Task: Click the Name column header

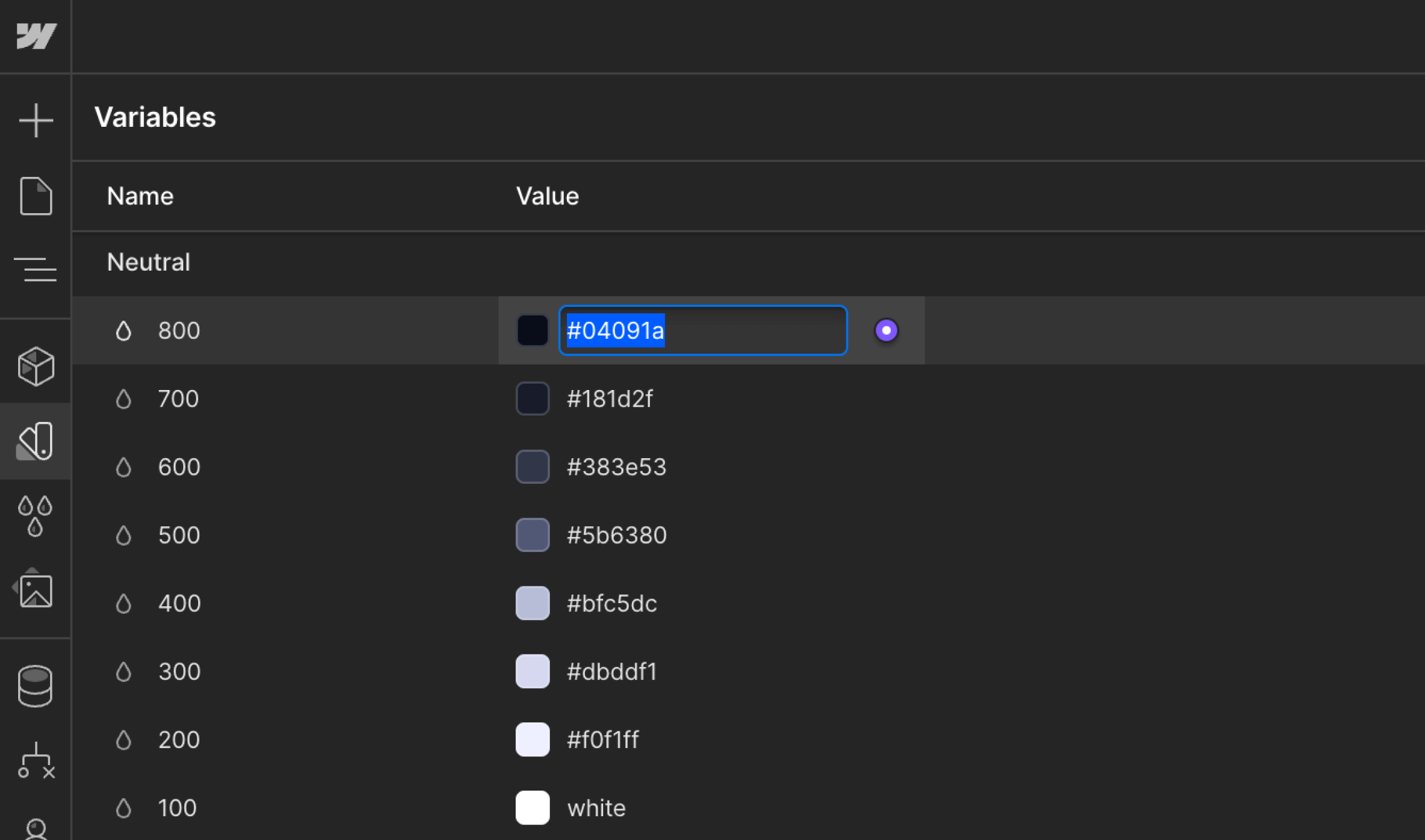Action: tap(140, 196)
